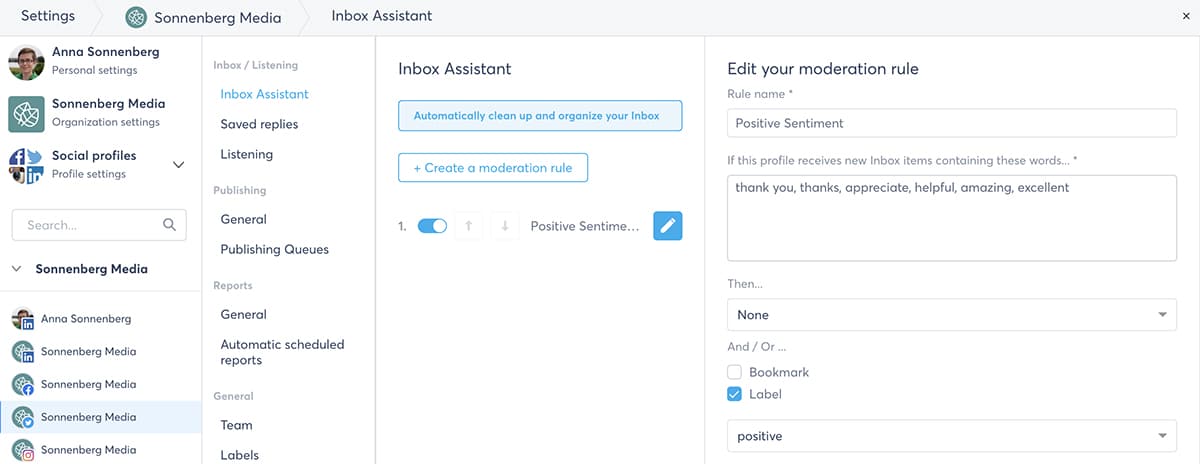This screenshot has height=464, width=1200.
Task: Click the Rule name input field
Action: click(x=951, y=123)
